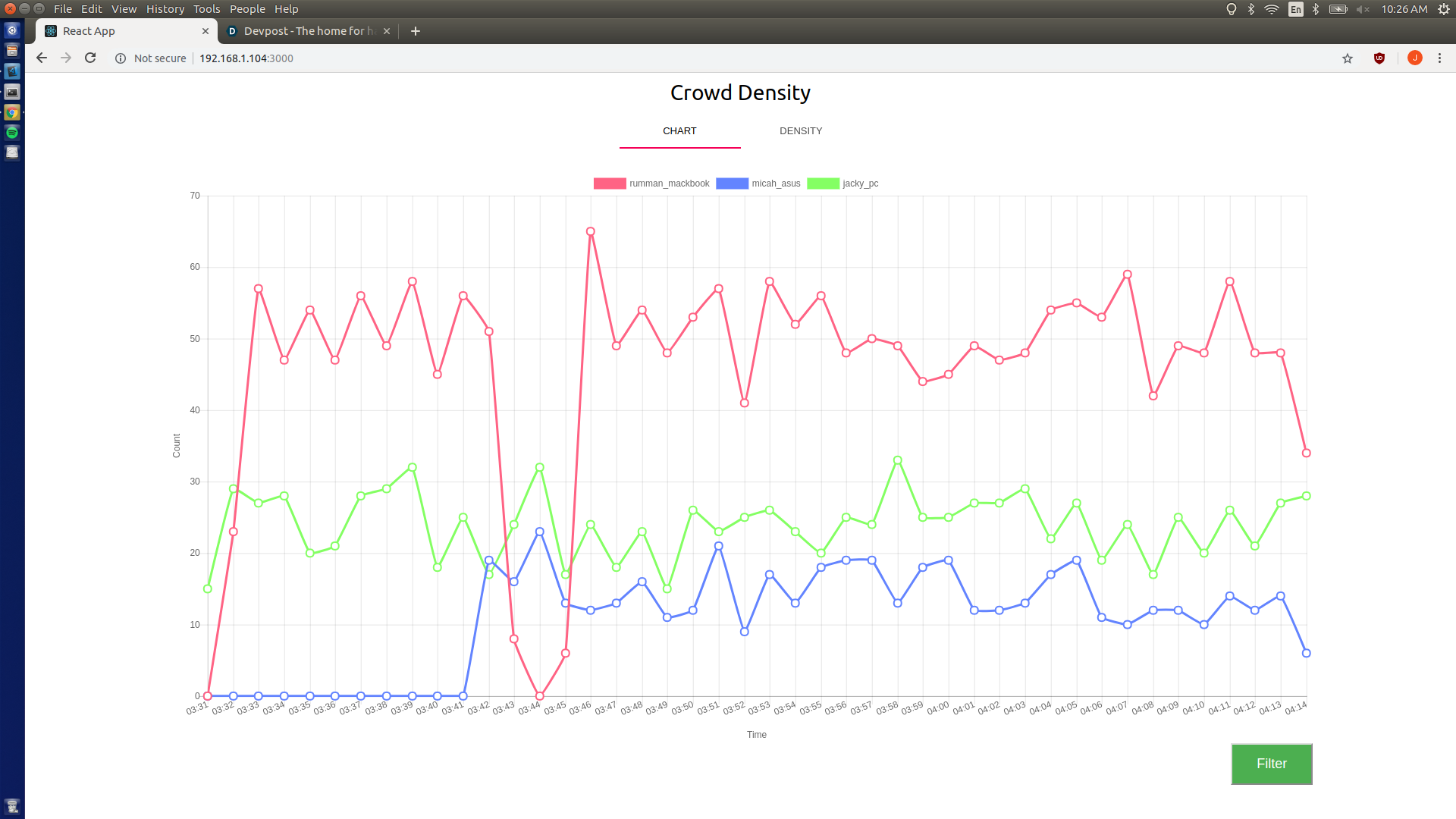Viewport: 1456px width, 819px height.
Task: Launch Spotify from the dock
Action: pyautogui.click(x=12, y=133)
